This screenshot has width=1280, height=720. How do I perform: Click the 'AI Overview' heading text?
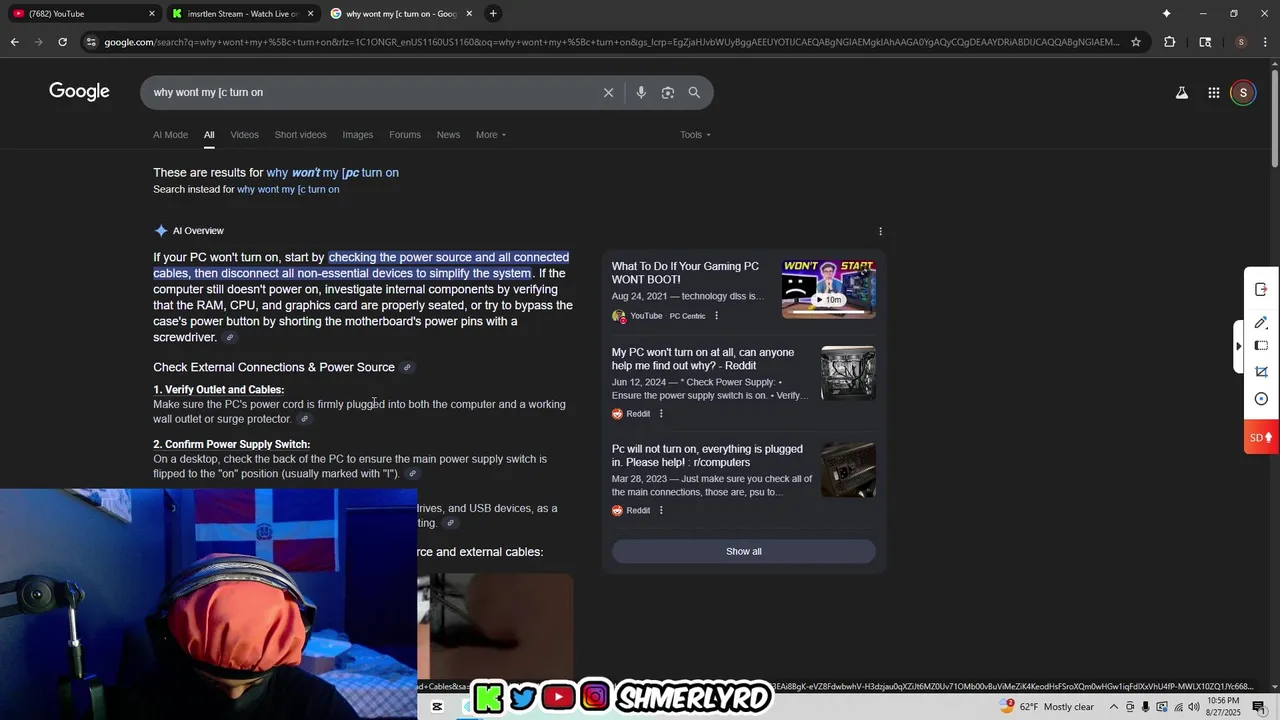(198, 231)
